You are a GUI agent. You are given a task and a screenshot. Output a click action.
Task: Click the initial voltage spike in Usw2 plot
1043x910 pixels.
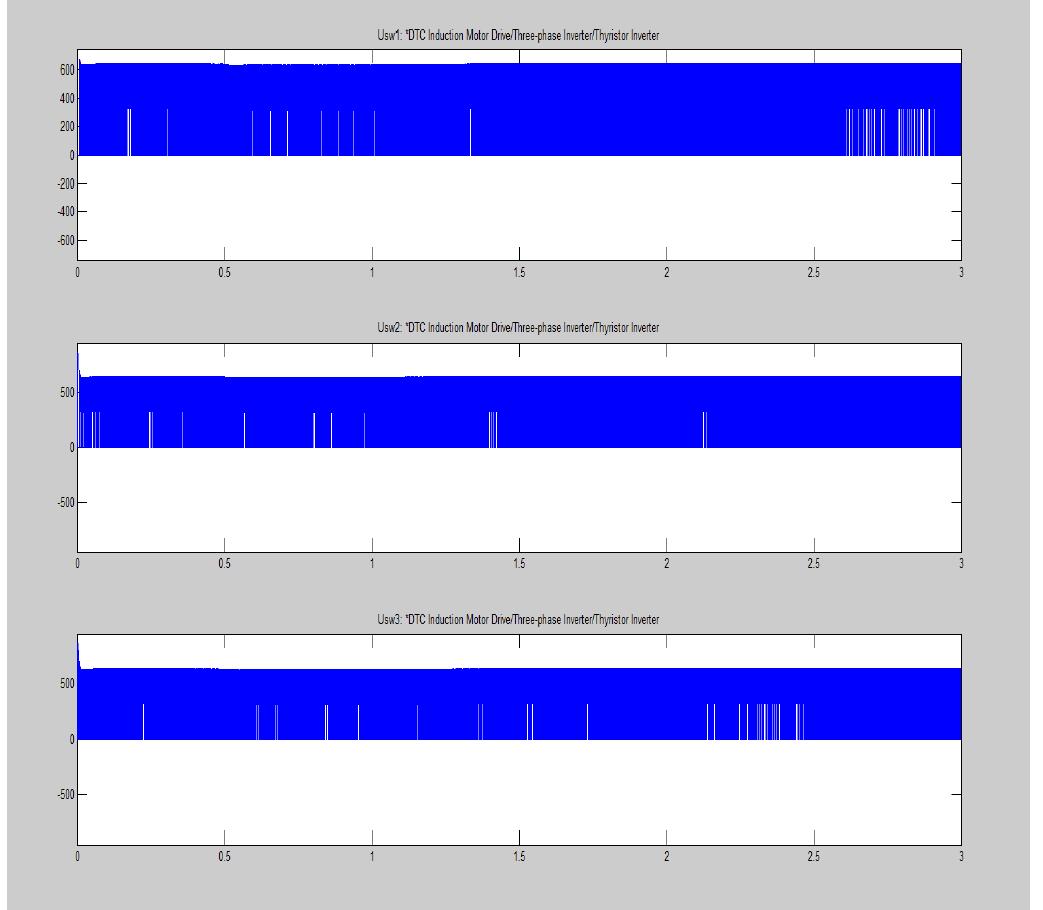(79, 360)
